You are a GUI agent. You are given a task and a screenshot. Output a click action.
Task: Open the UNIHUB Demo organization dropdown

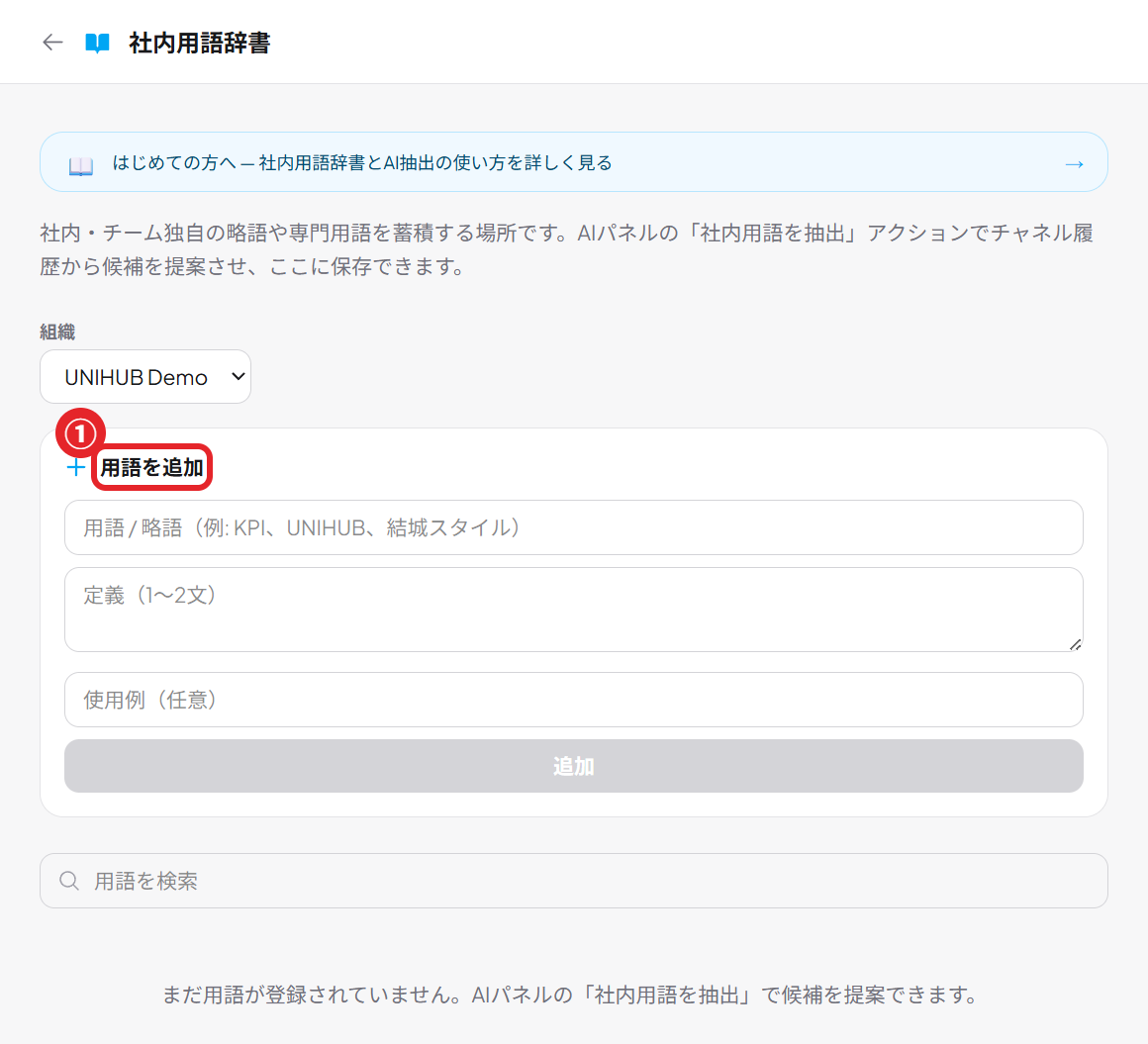coord(145,376)
